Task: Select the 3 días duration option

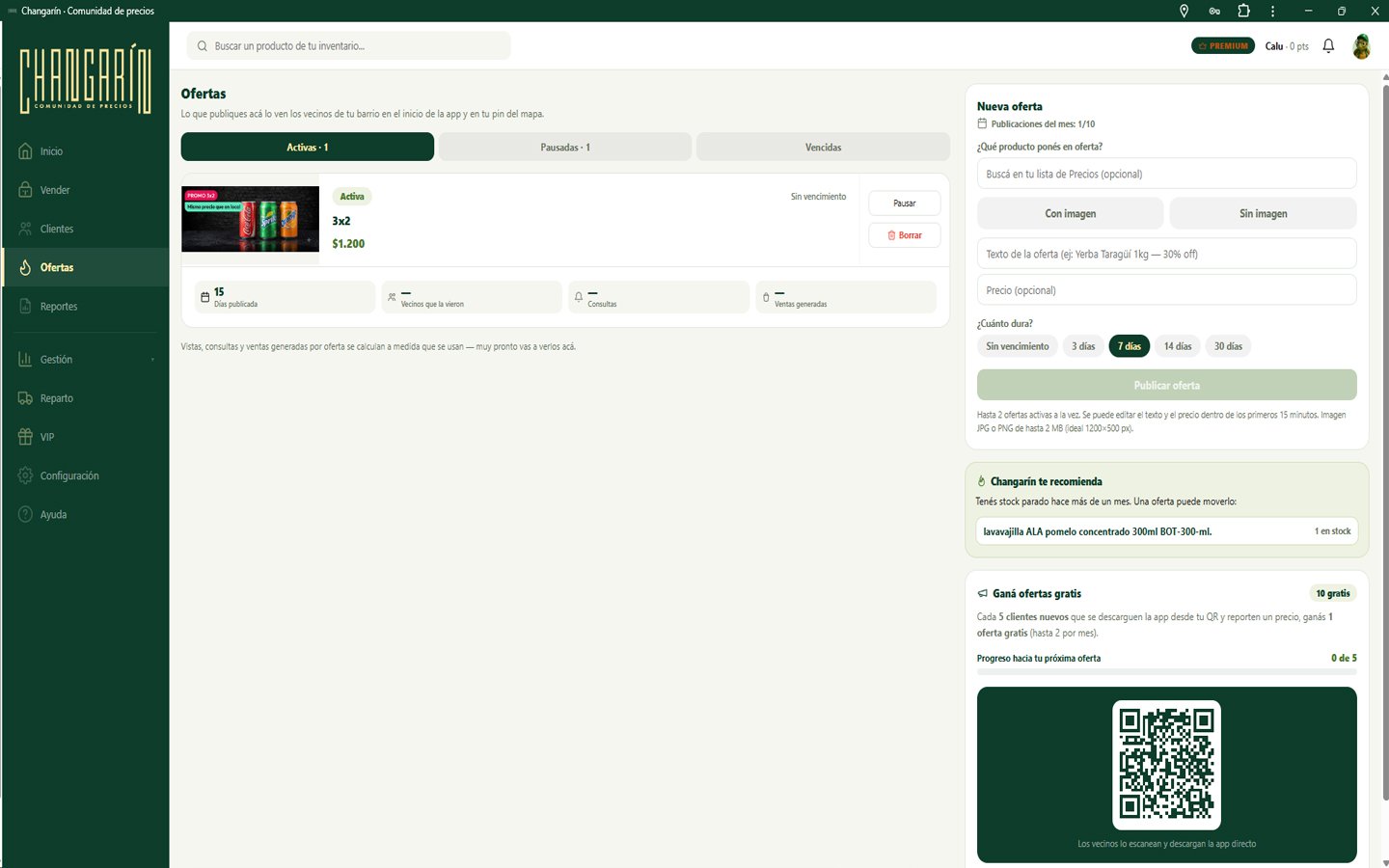Action: (1083, 346)
